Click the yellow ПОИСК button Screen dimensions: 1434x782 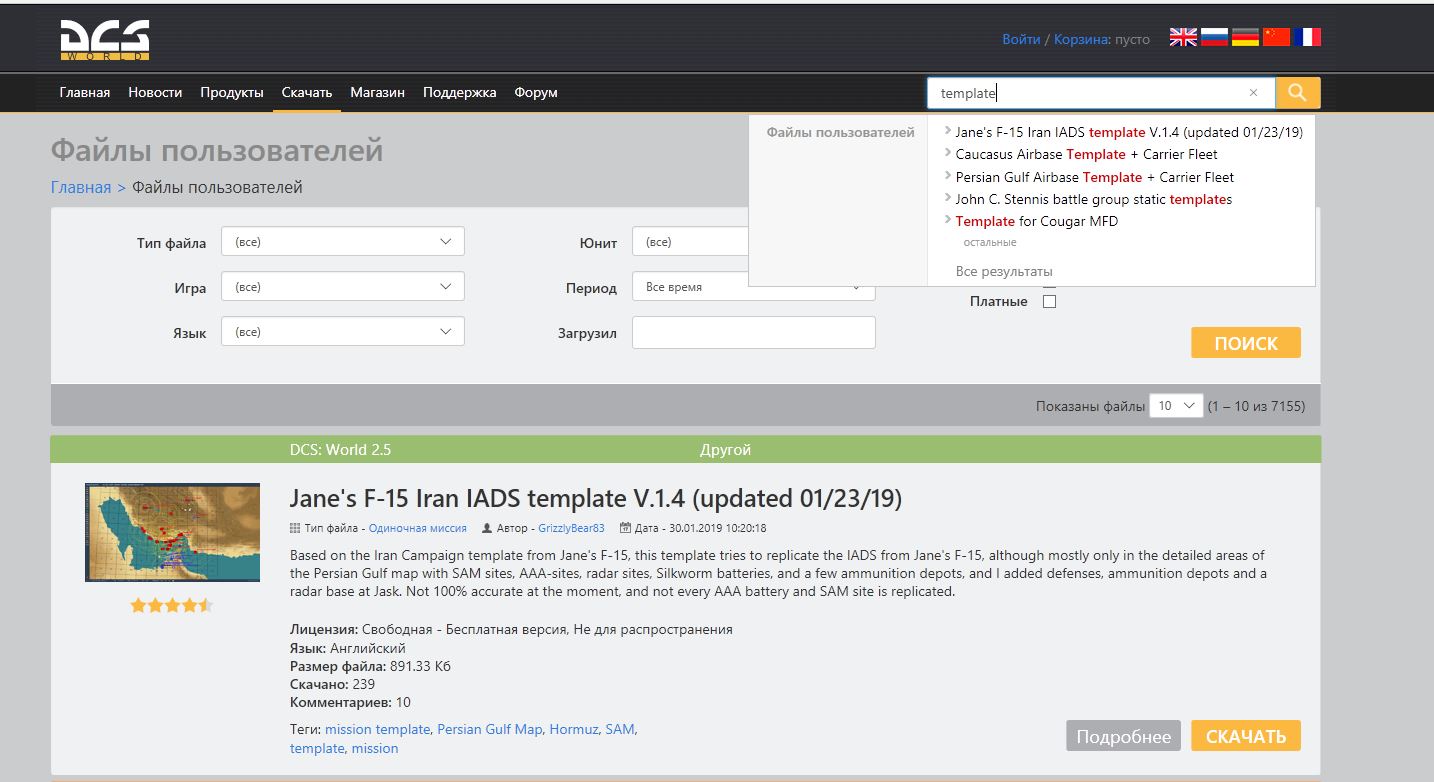click(1246, 343)
